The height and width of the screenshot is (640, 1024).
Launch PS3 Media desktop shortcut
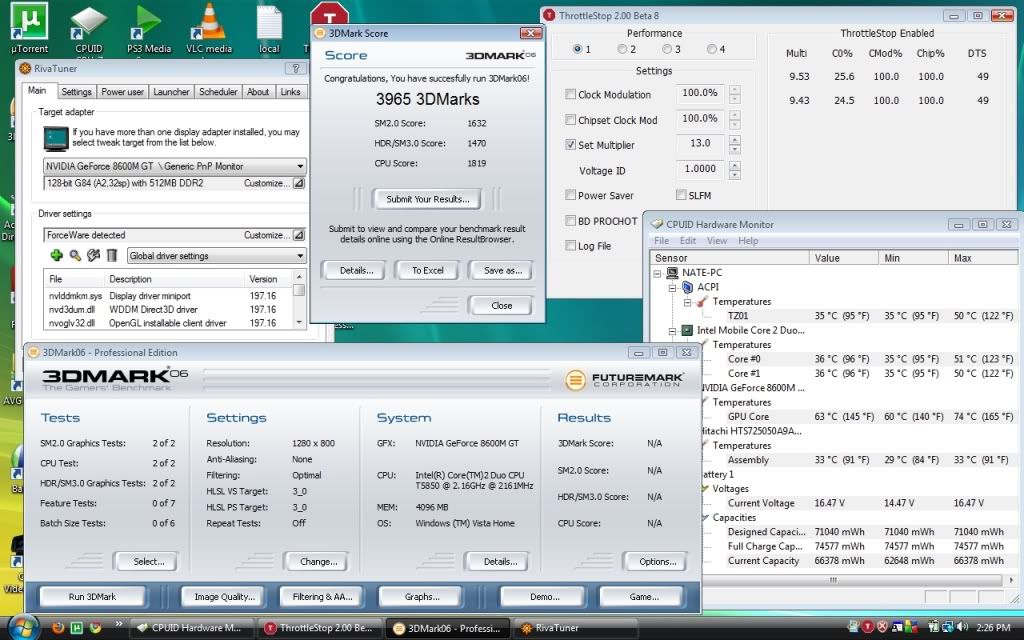point(149,27)
